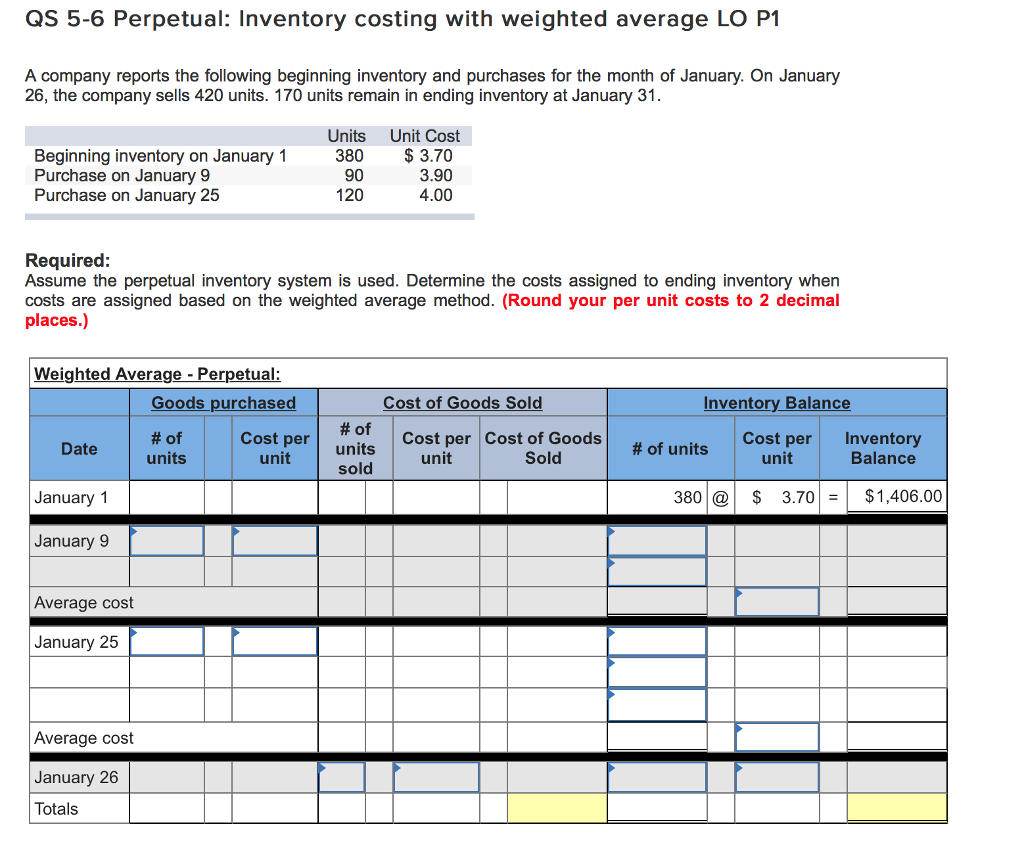Viewport: 1024px width, 858px height.
Task: Click the yellow Totals Inventory Balance cell
Action: coord(897,807)
